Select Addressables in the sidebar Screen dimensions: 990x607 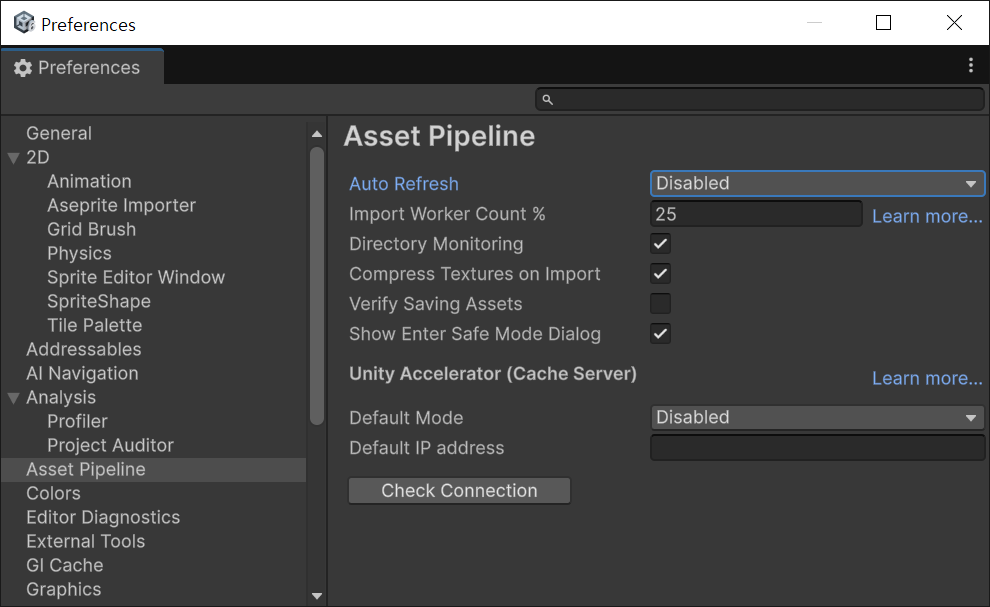83,349
